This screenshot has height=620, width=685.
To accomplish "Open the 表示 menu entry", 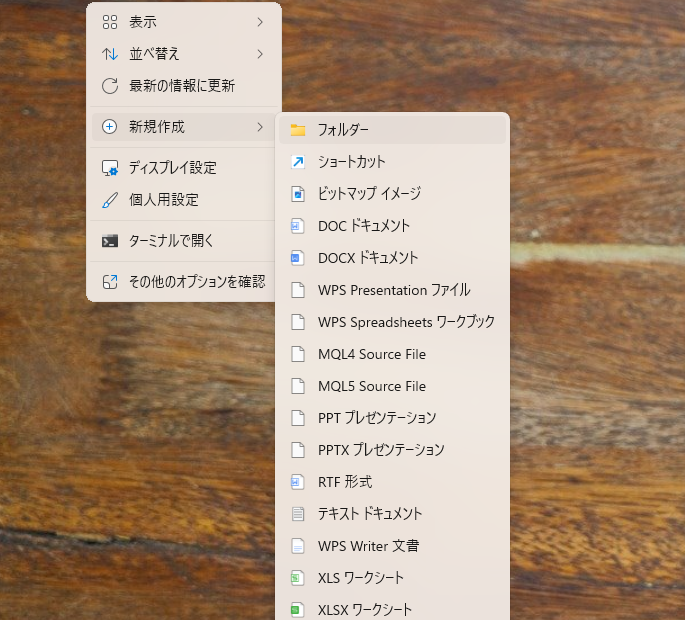I will click(184, 22).
